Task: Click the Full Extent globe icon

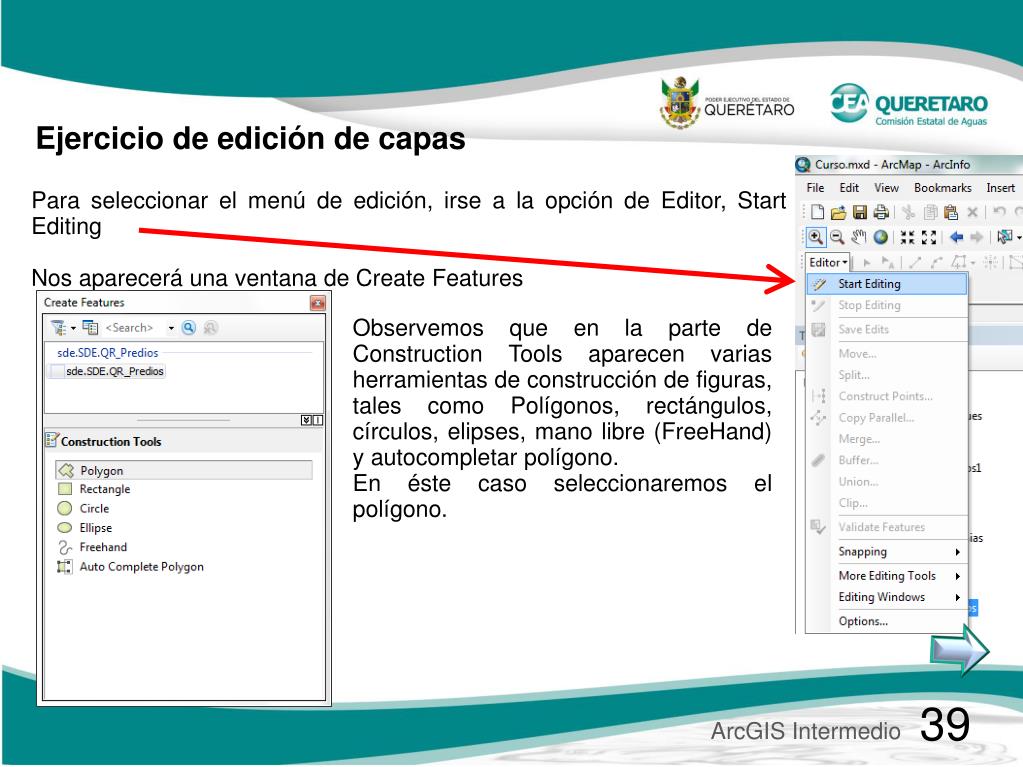Action: (x=881, y=237)
